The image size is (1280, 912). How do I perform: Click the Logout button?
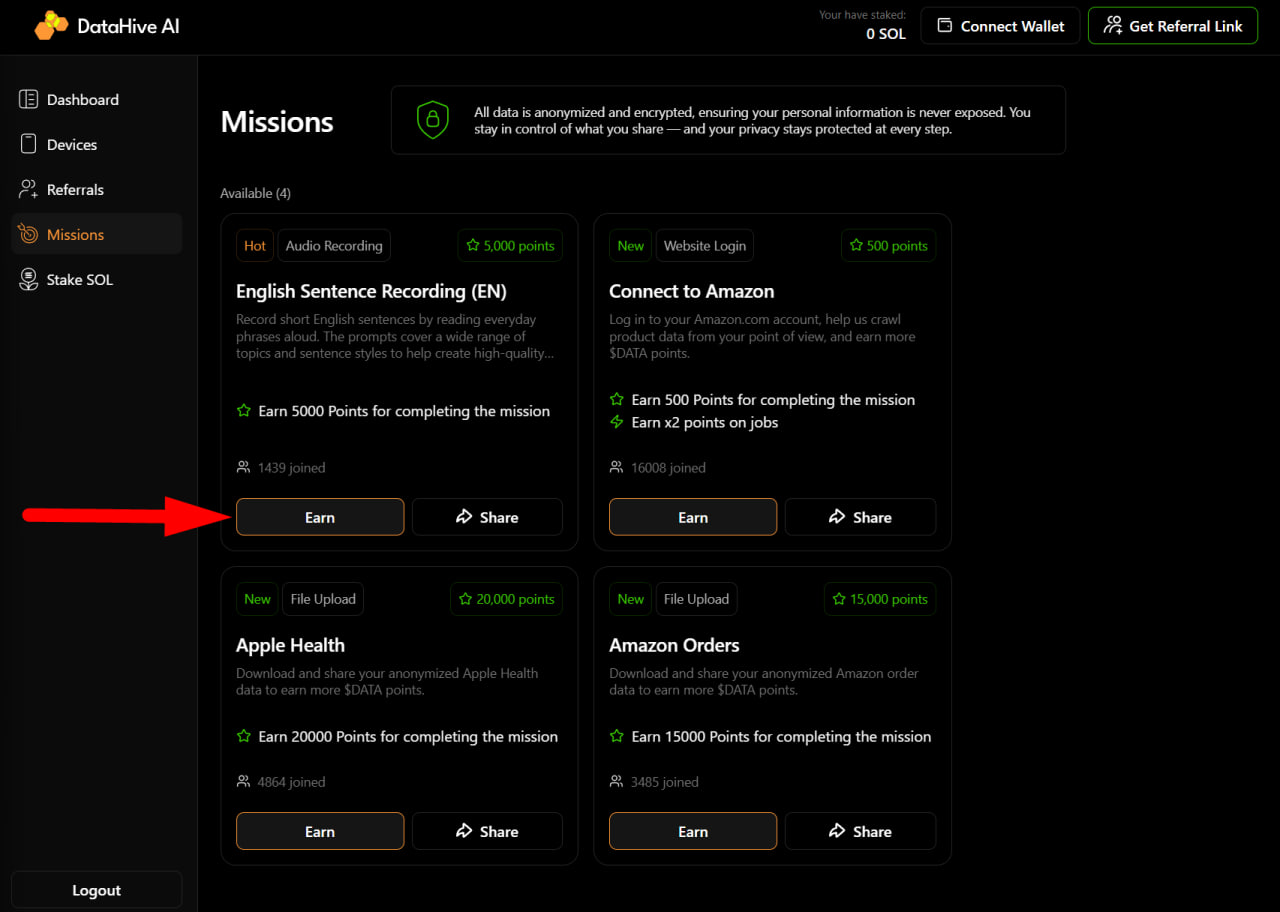[97, 890]
